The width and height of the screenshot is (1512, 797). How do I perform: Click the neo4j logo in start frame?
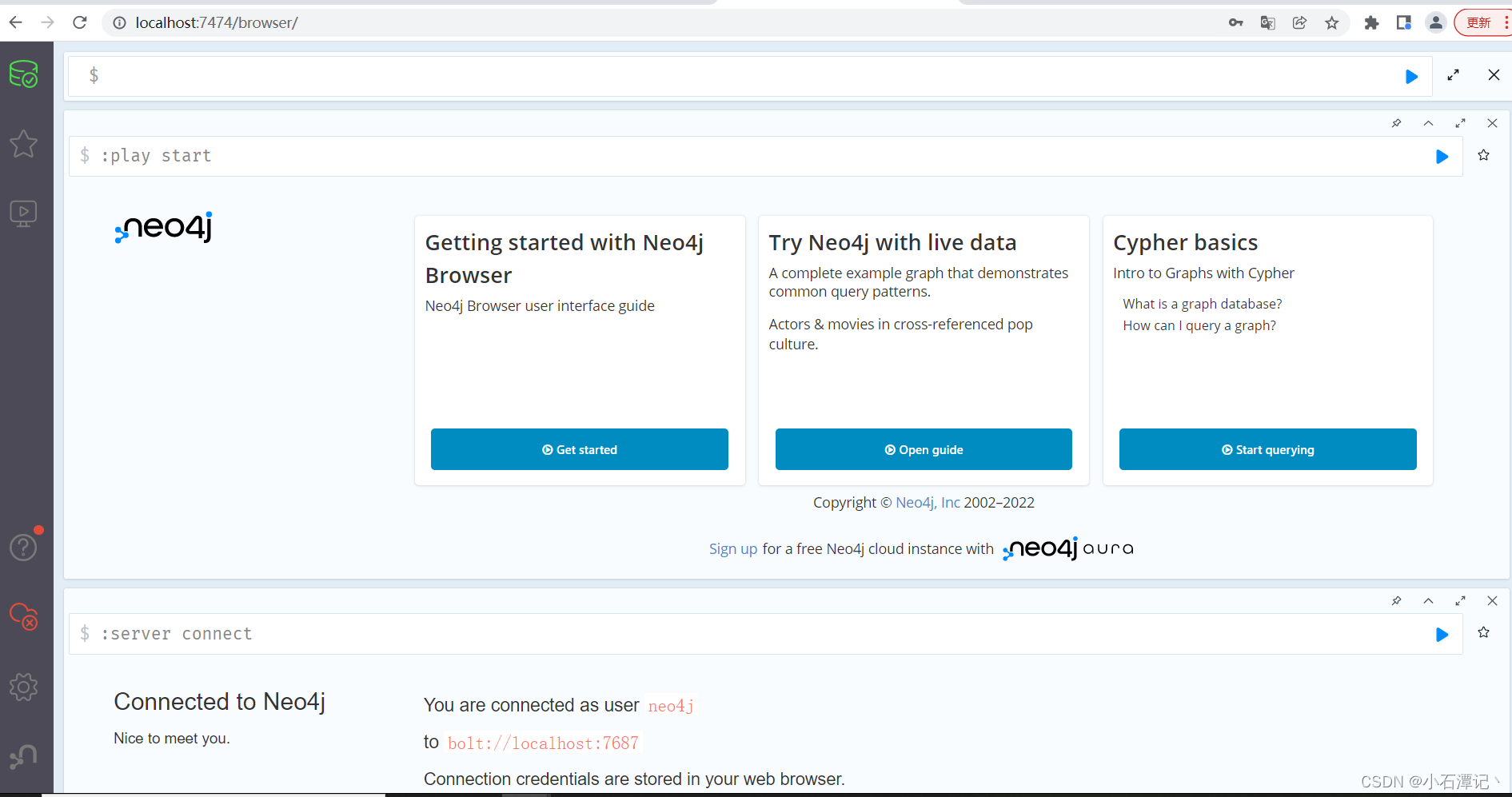[164, 227]
